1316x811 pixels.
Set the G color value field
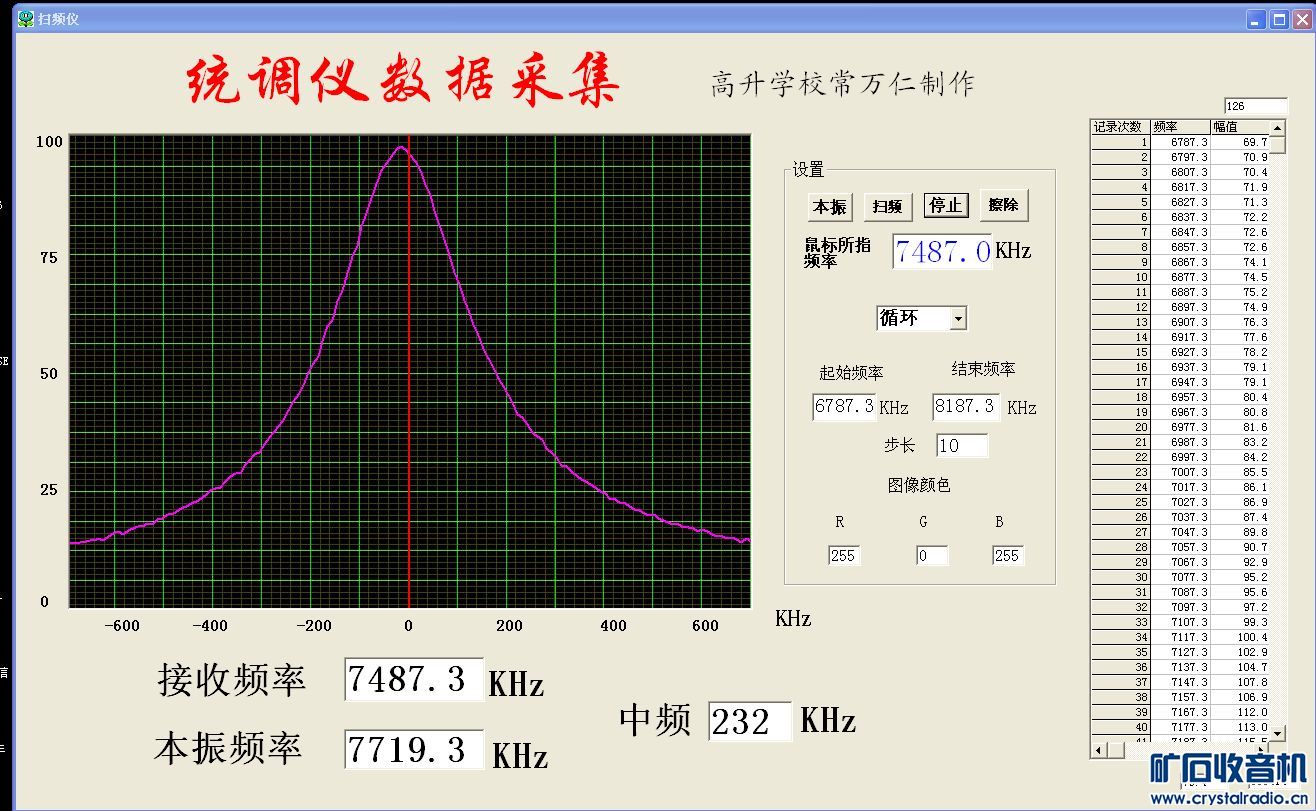pyautogui.click(x=932, y=555)
